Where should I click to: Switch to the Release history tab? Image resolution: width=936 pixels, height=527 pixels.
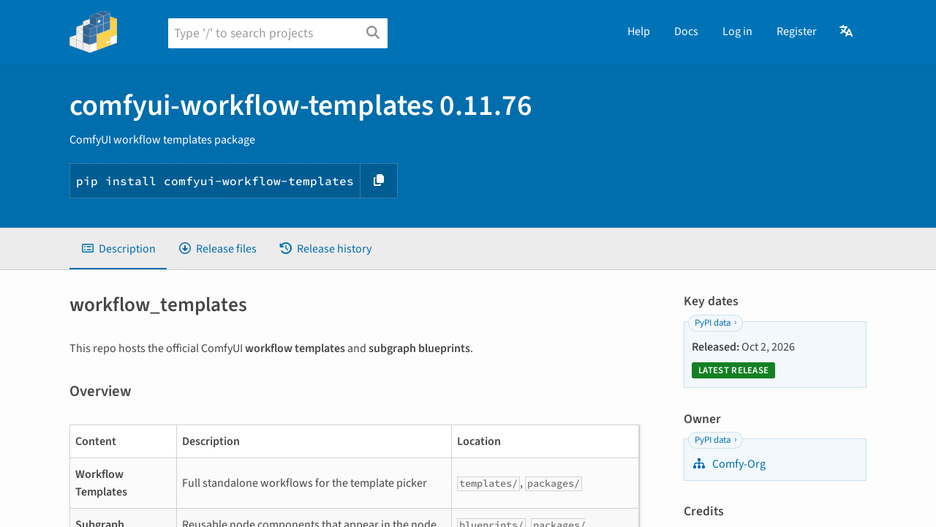(326, 248)
